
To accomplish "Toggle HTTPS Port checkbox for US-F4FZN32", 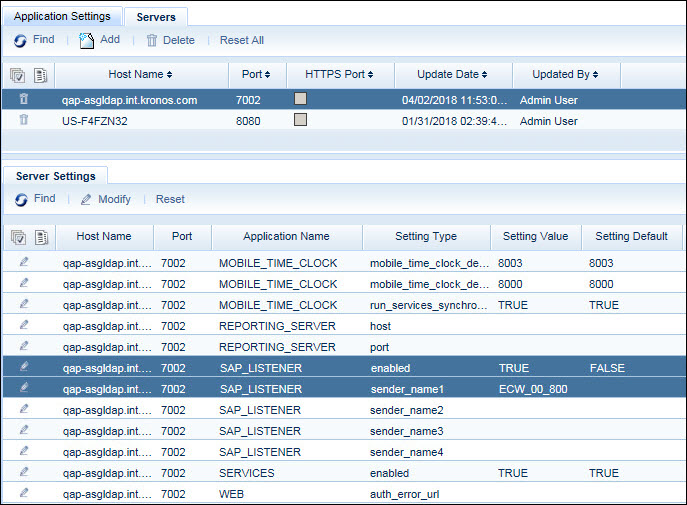I will (300, 120).
